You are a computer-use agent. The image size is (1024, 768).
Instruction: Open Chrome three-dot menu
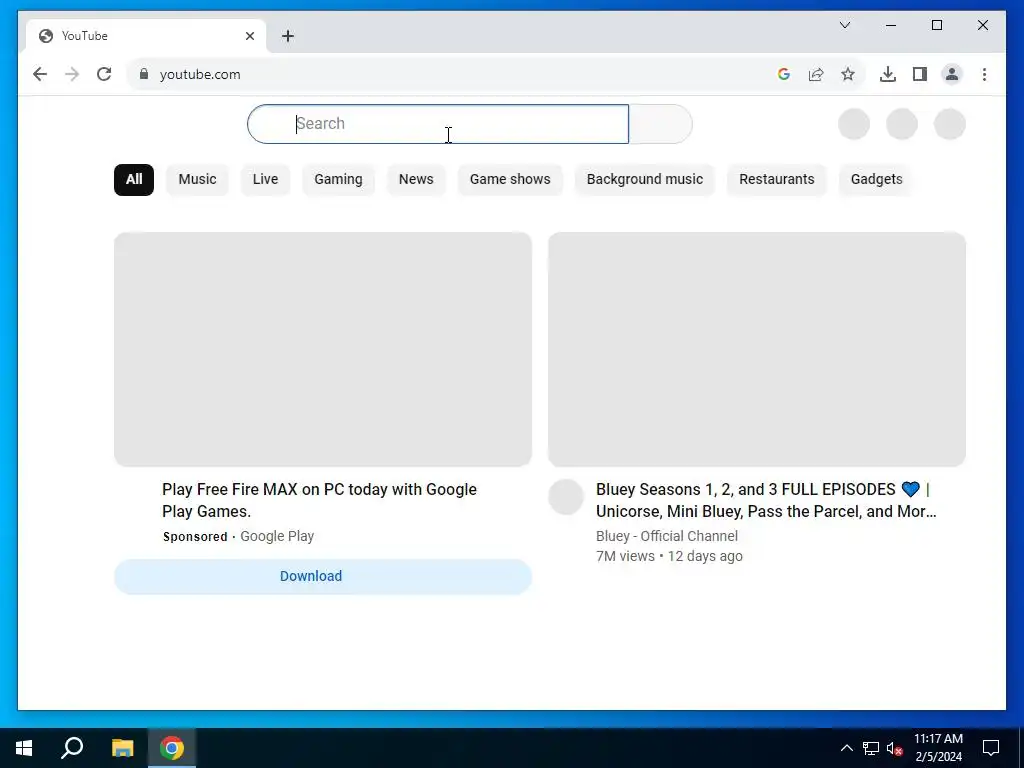[x=984, y=74]
